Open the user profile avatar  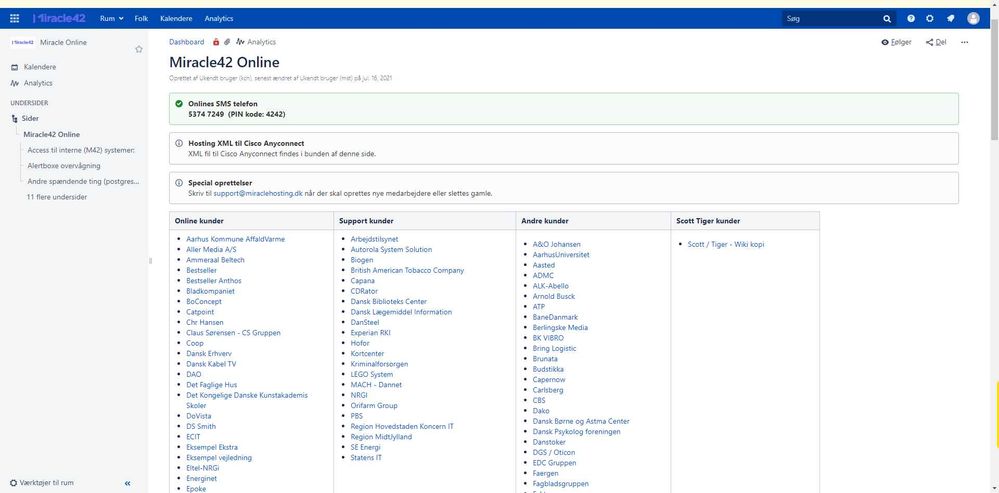[973, 18]
